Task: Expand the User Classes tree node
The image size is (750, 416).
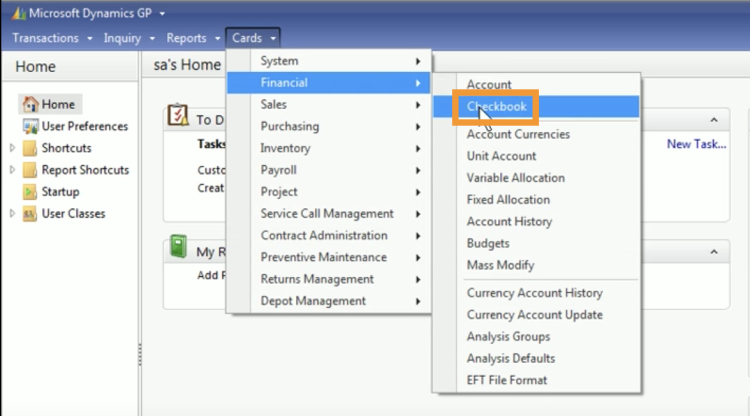Action: (x=12, y=213)
